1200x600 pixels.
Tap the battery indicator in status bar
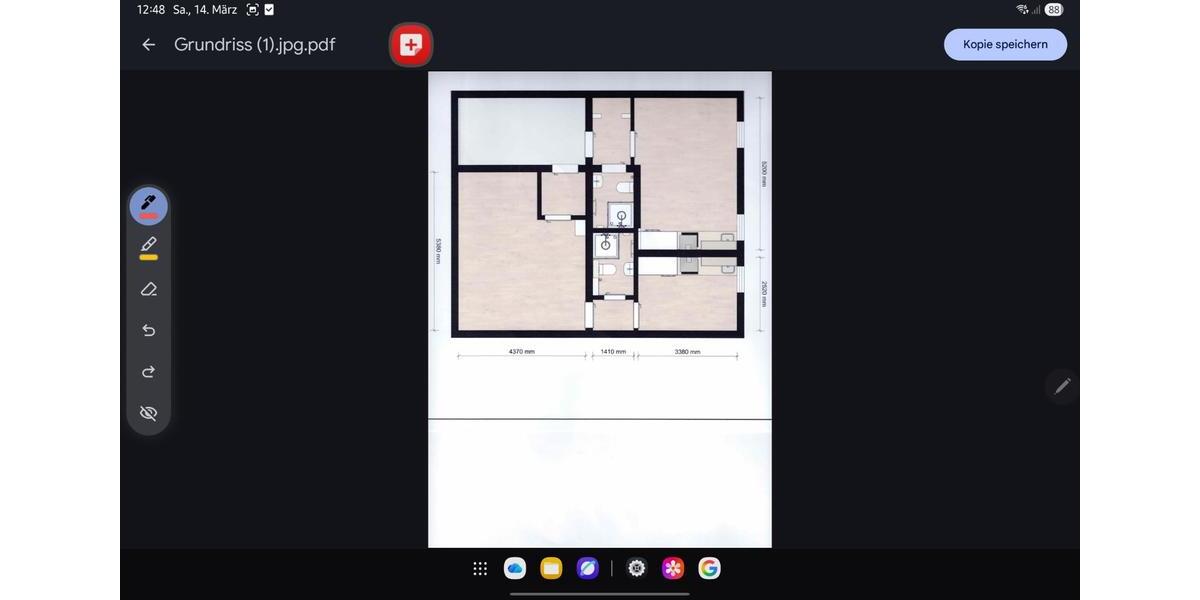point(1053,10)
